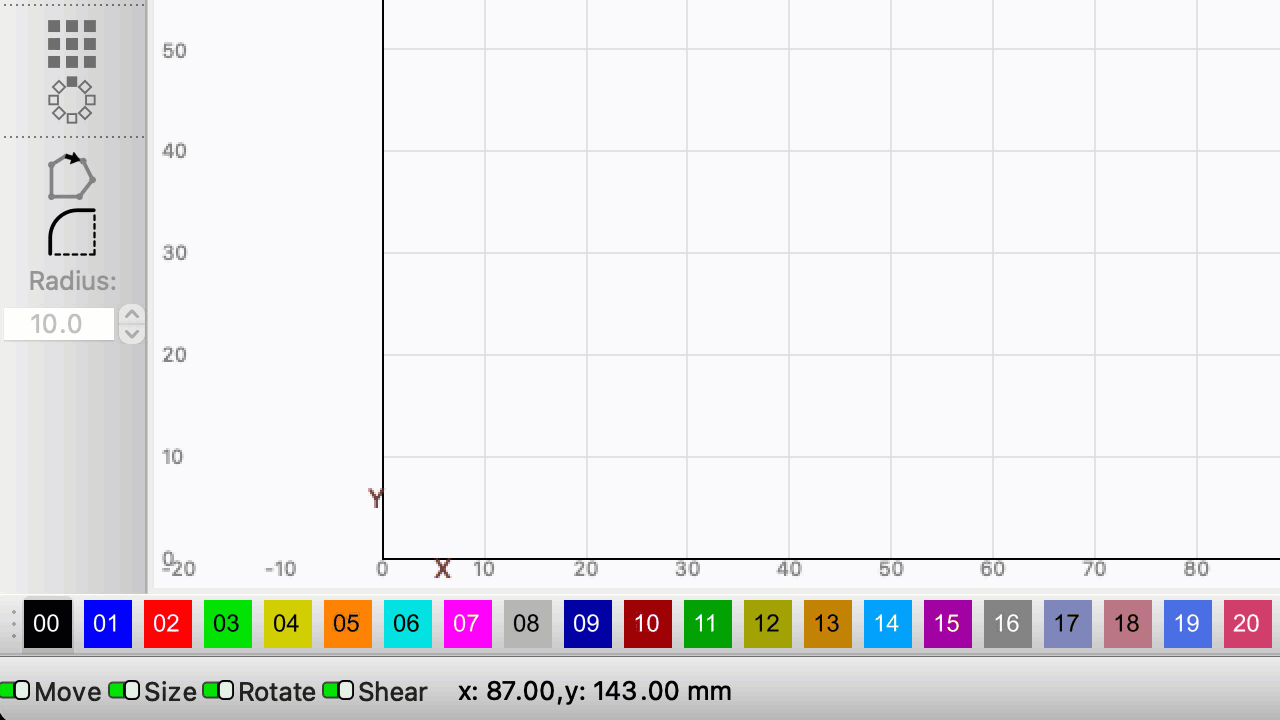Choose green layer swatch 03

click(227, 624)
